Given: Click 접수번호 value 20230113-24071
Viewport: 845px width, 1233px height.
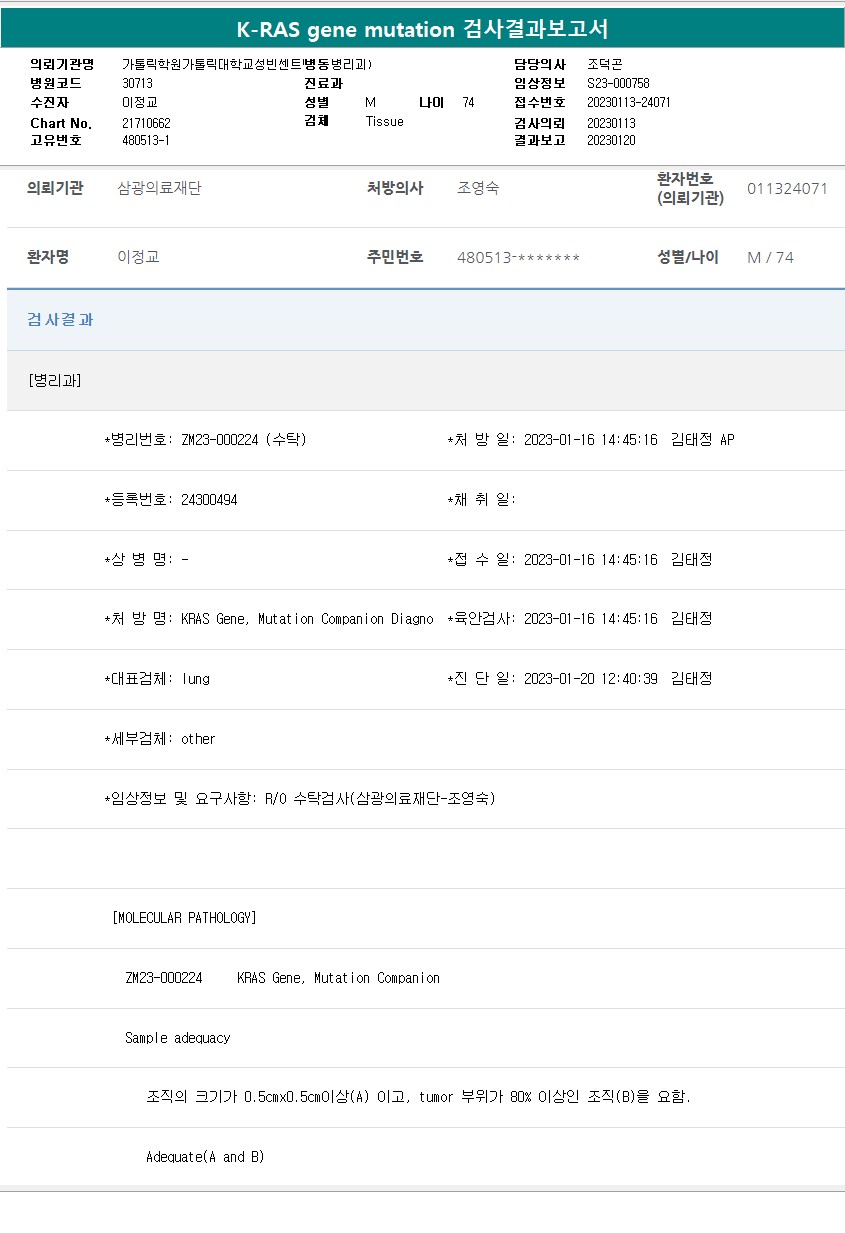Looking at the screenshot, I should coord(628,103).
